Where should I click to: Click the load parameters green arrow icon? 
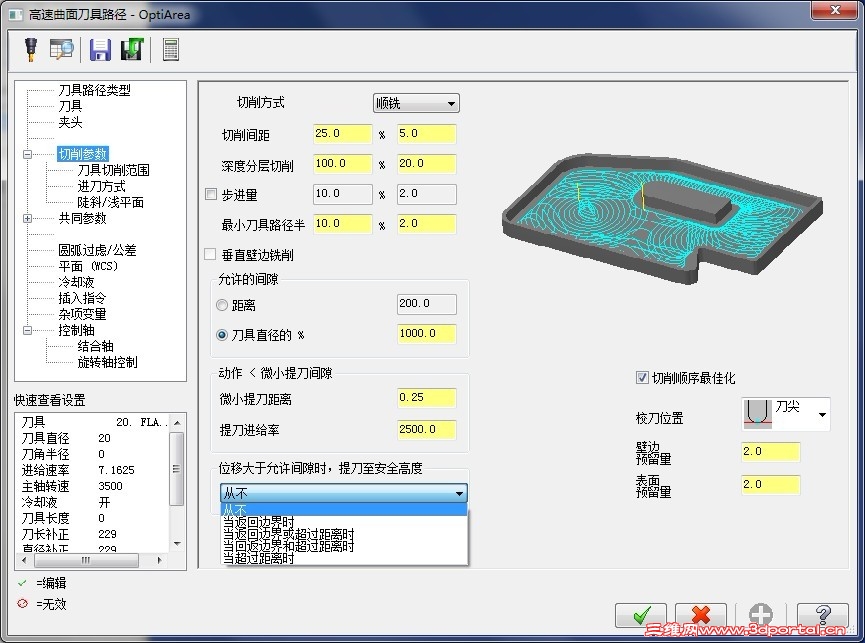(132, 49)
